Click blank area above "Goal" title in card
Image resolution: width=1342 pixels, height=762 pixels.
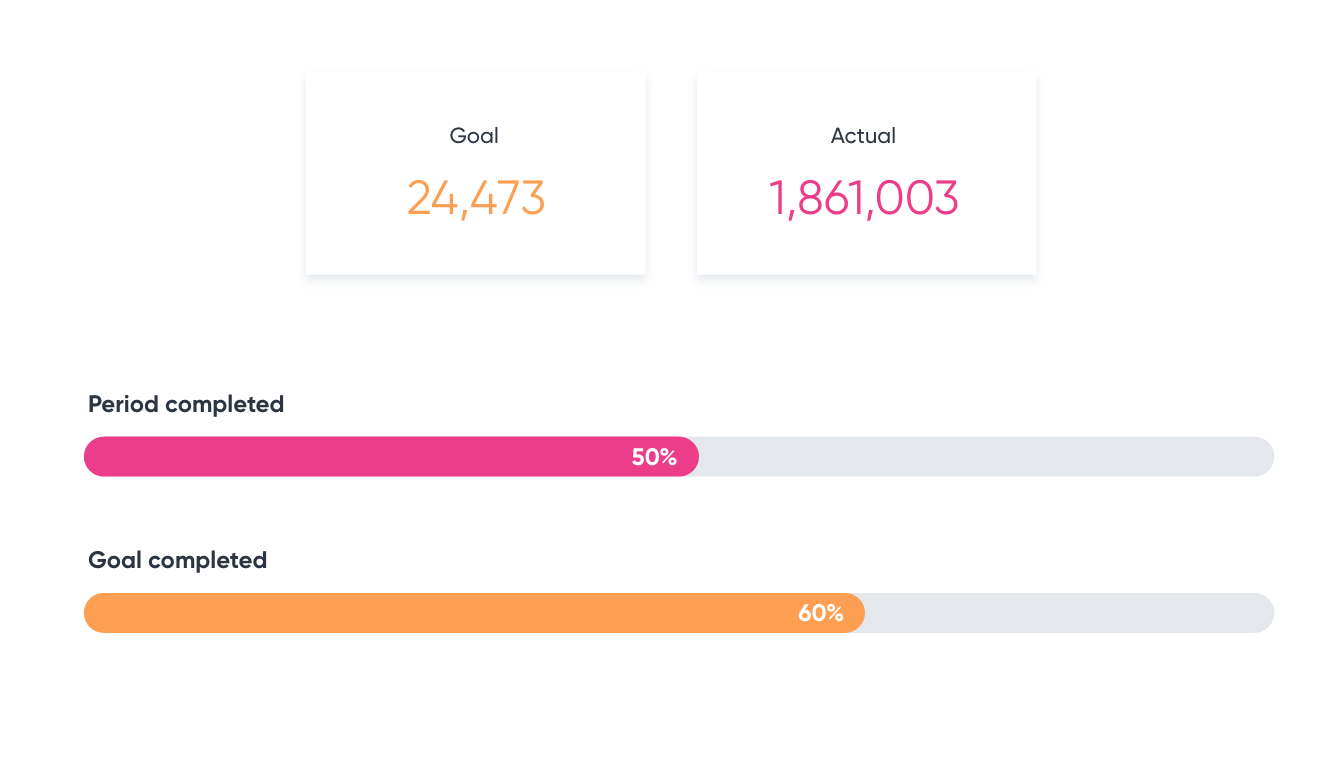point(476,97)
